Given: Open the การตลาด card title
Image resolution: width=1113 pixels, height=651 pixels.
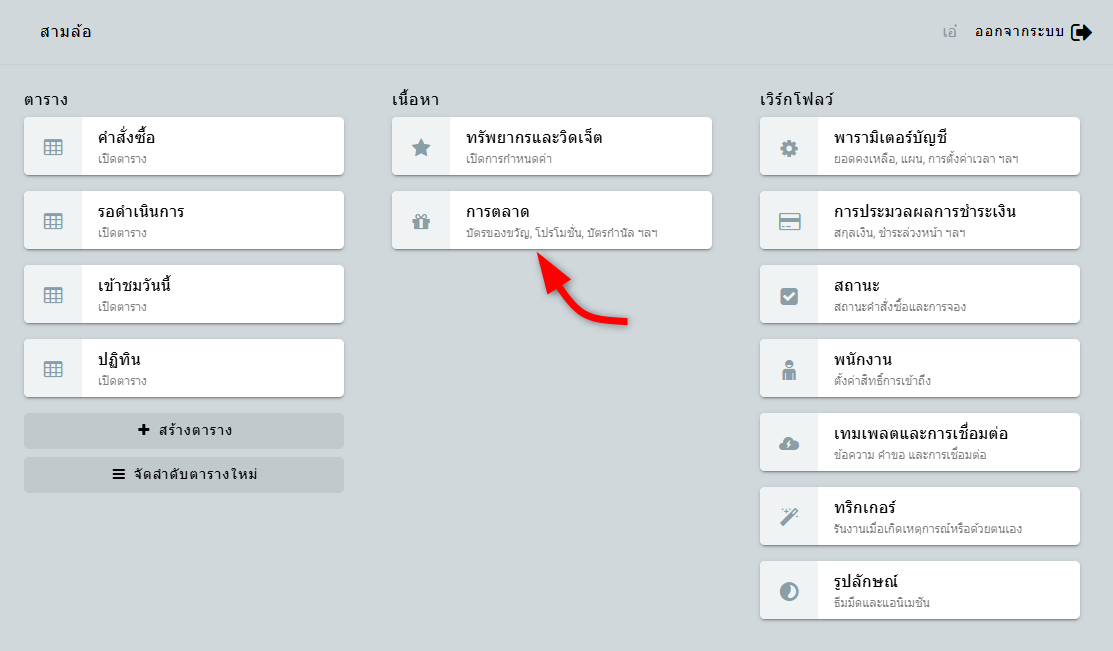Looking at the screenshot, I should (498, 212).
